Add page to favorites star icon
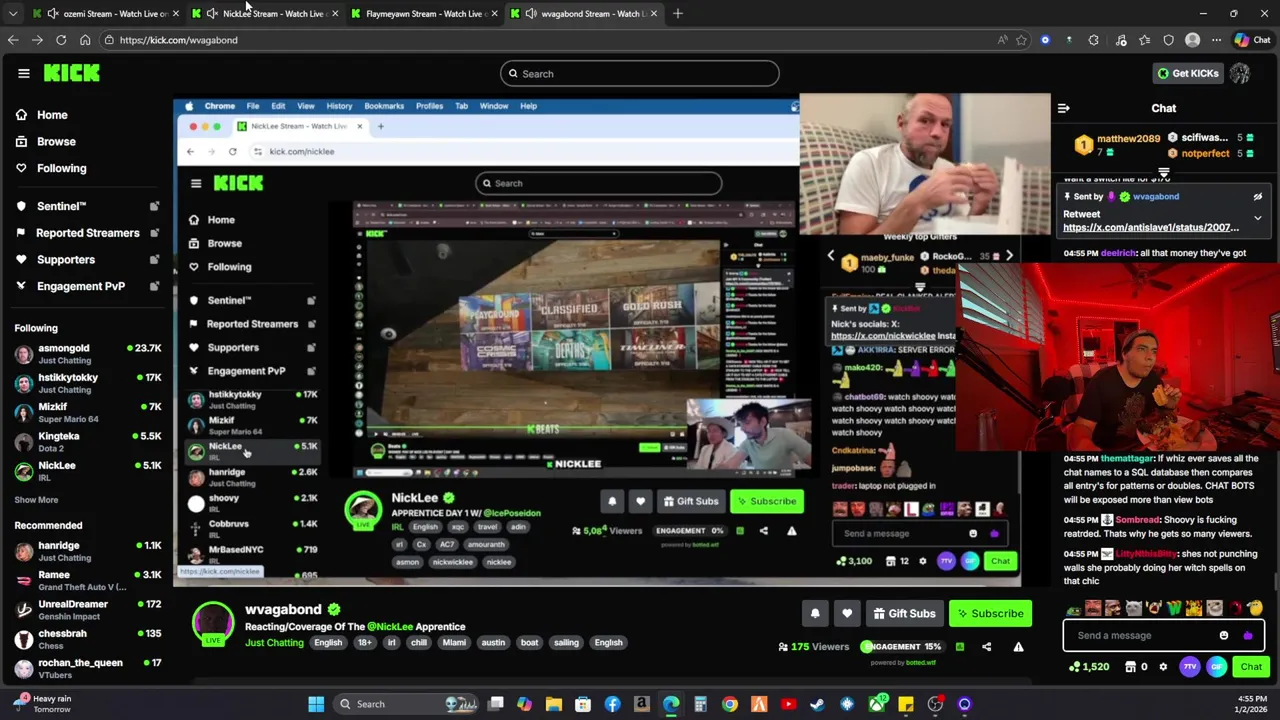Image resolution: width=1280 pixels, height=720 pixels. [x=1021, y=40]
